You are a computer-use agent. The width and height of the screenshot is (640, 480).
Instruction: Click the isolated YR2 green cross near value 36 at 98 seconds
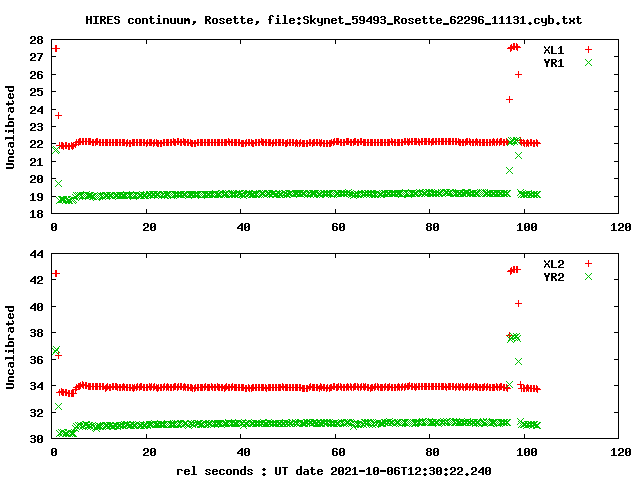[x=518, y=362]
